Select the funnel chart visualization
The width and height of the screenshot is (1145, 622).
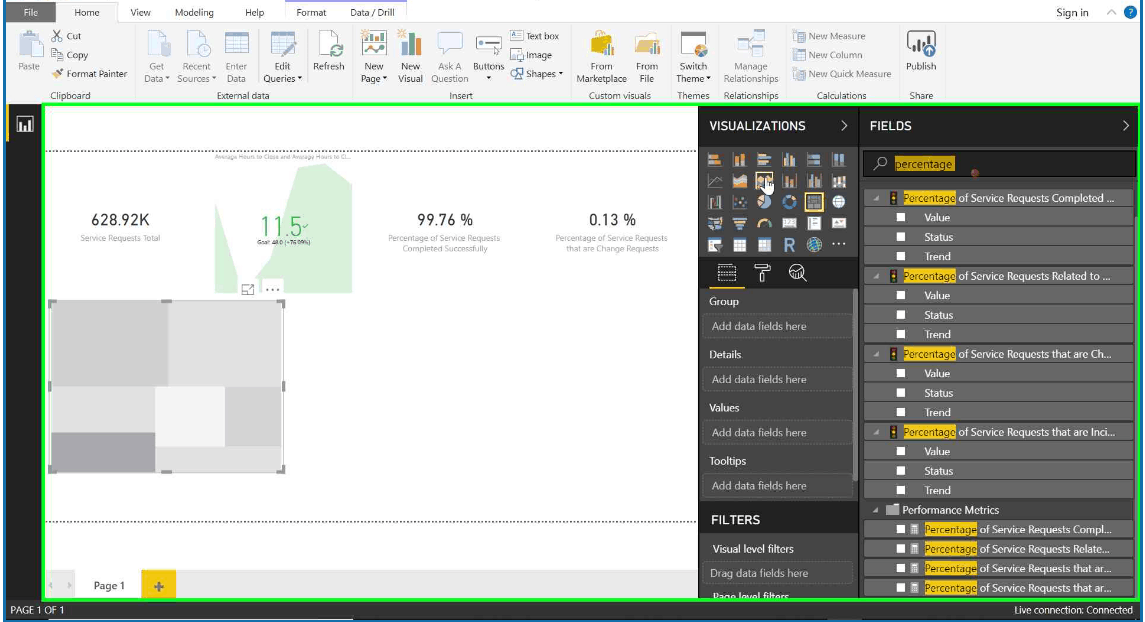point(740,223)
